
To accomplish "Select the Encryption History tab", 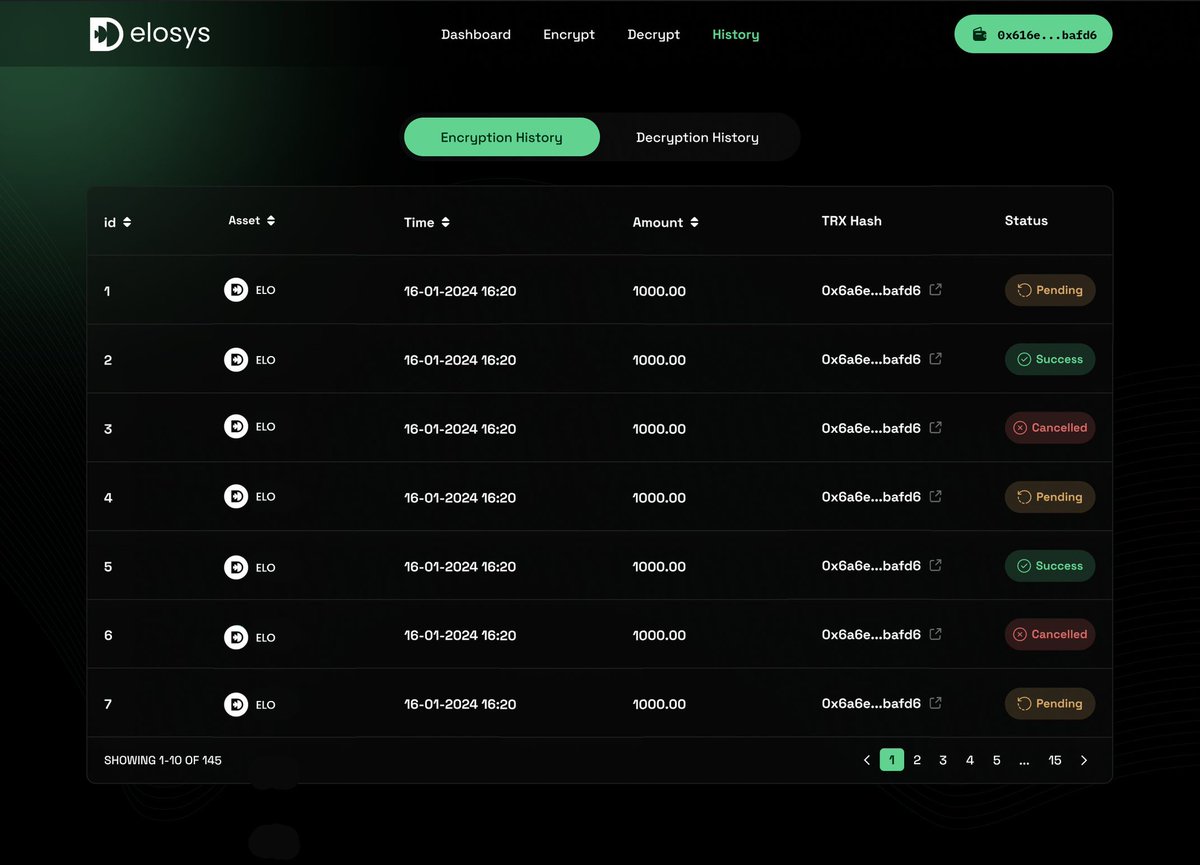I will point(502,137).
